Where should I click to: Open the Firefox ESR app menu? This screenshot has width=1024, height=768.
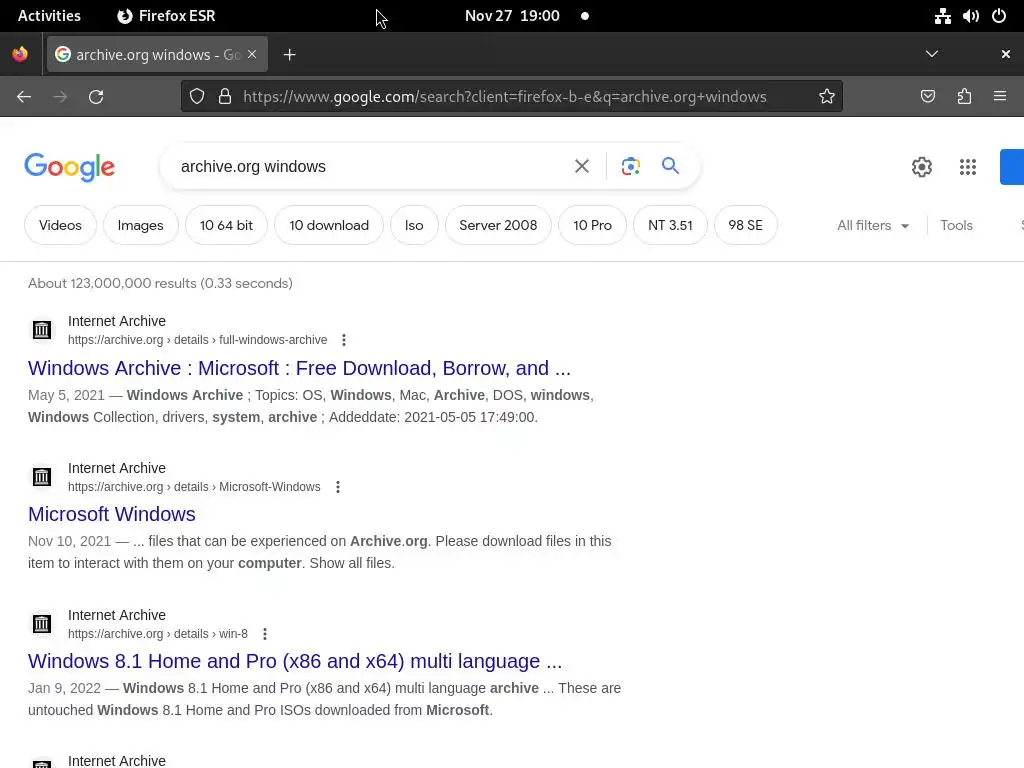coord(166,16)
